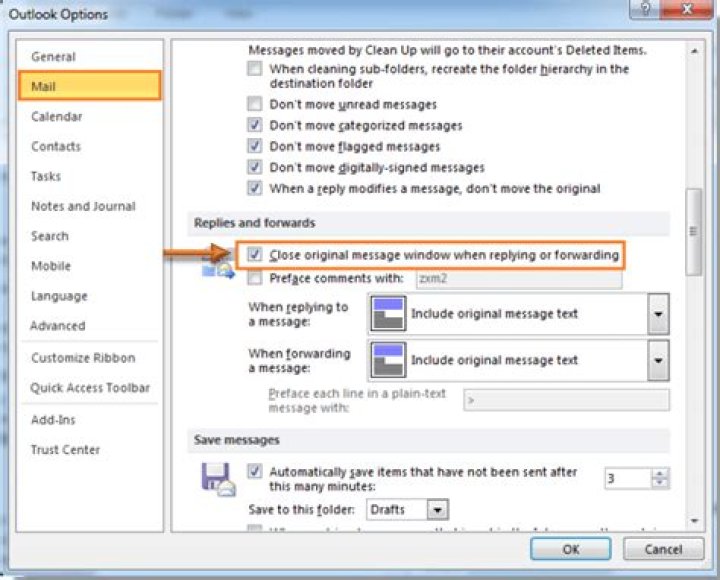This screenshot has height=580, width=720.
Task: Click the scrollbar down arrow
Action: coord(694,521)
